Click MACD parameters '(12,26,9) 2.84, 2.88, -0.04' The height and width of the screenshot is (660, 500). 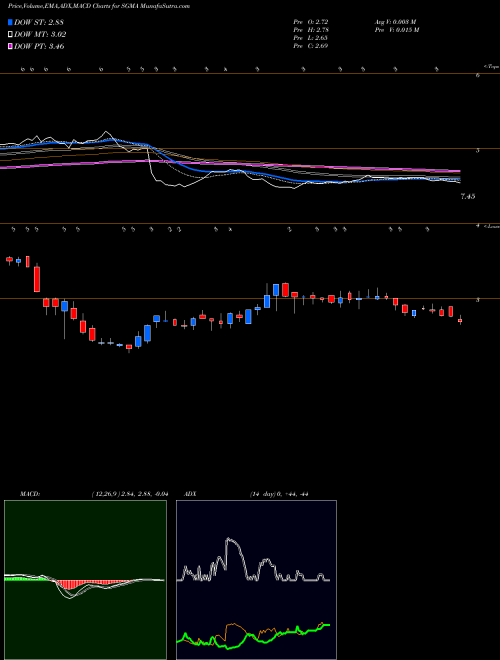129,494
